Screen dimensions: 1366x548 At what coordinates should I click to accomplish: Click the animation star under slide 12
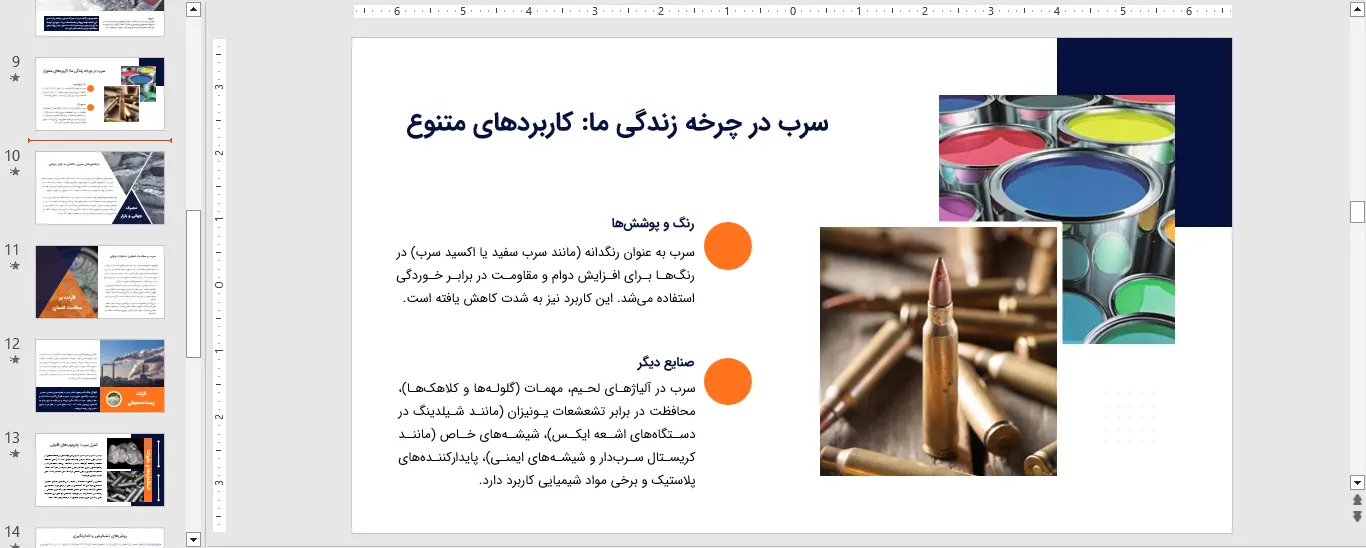pyautogui.click(x=14, y=360)
